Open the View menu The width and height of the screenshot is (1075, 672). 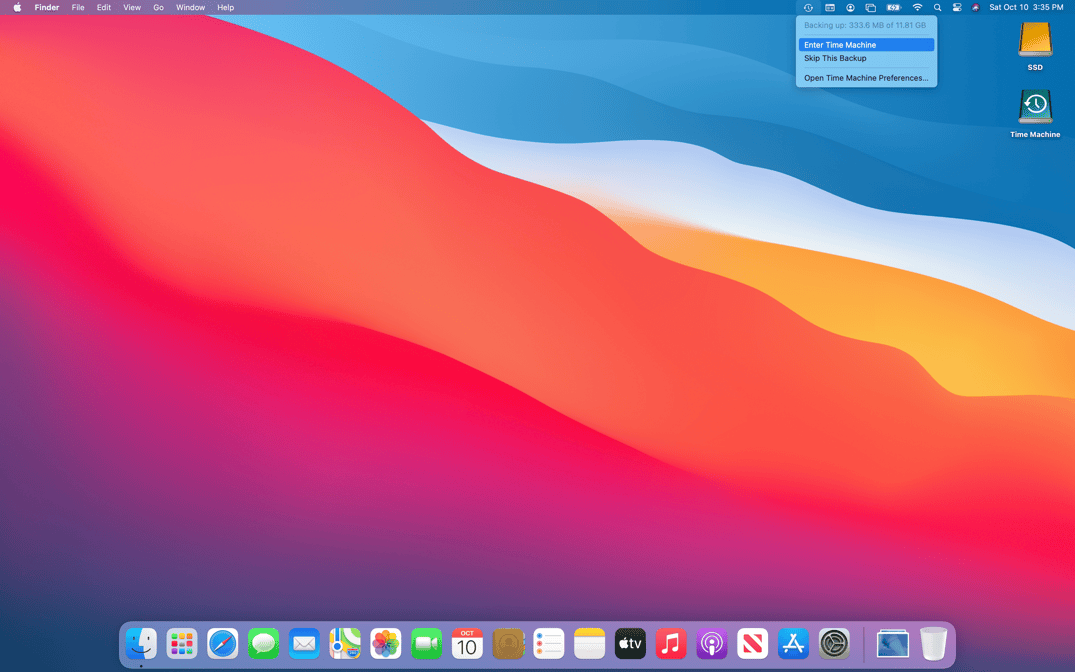(x=132, y=8)
